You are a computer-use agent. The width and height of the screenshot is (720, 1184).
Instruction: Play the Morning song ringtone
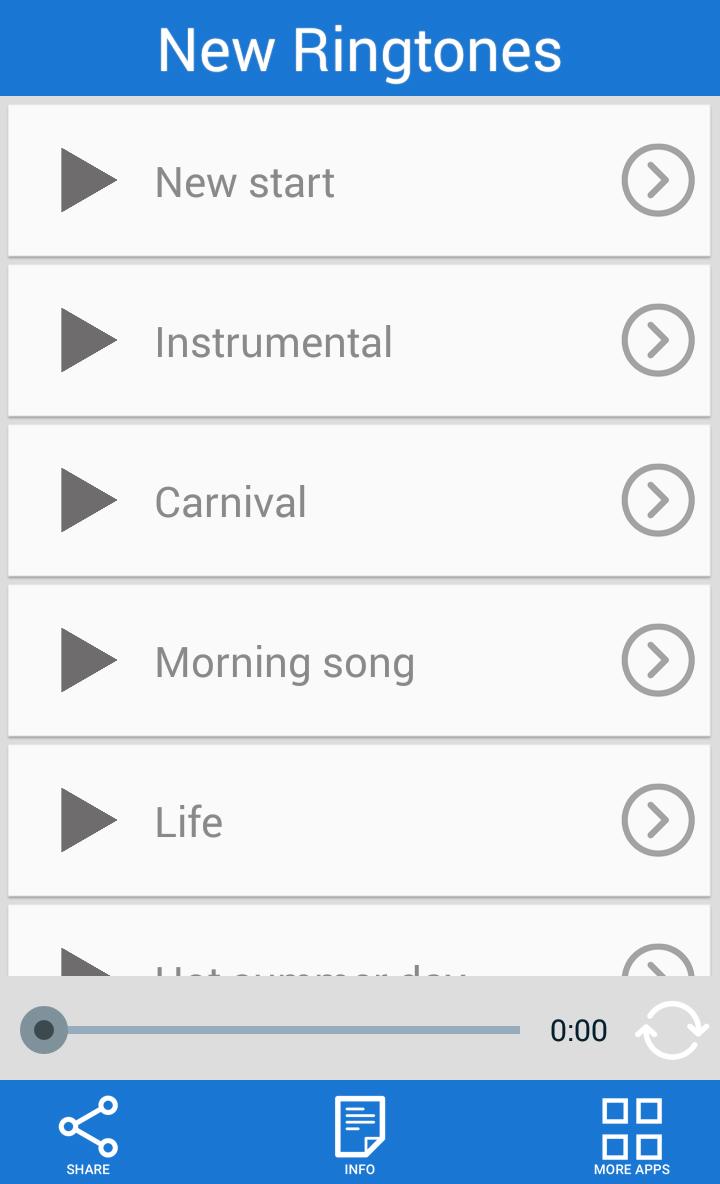pyautogui.click(x=88, y=660)
